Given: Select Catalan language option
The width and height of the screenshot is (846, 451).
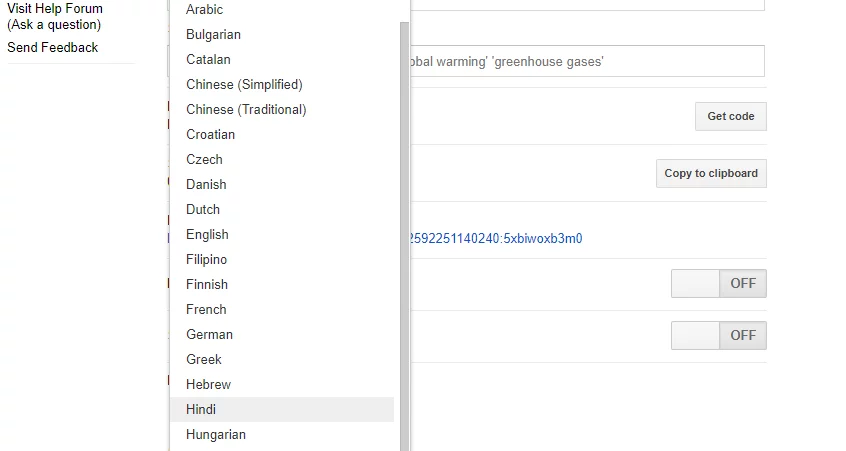Looking at the screenshot, I should pyautogui.click(x=208, y=60).
